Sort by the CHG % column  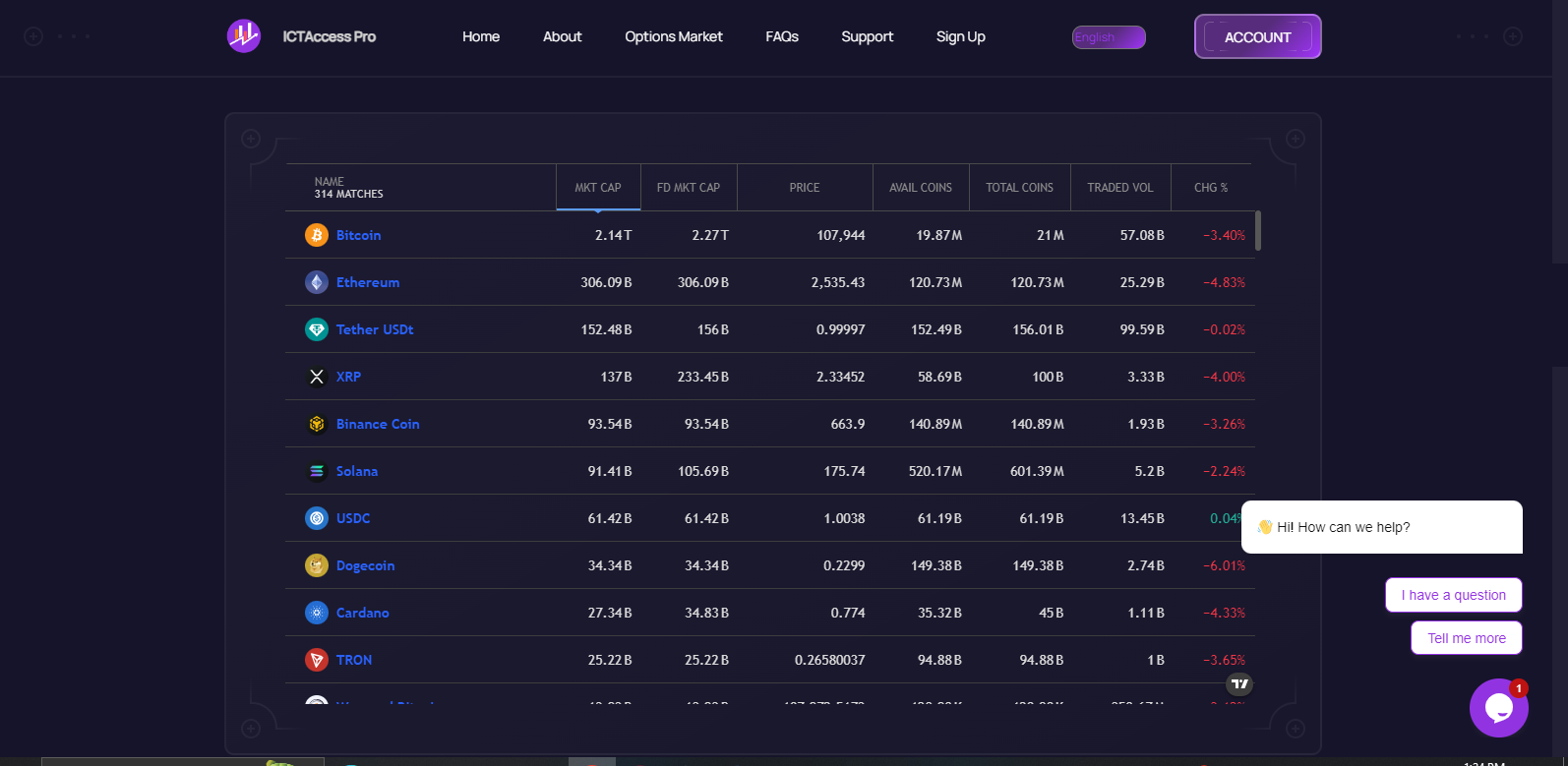click(x=1211, y=187)
